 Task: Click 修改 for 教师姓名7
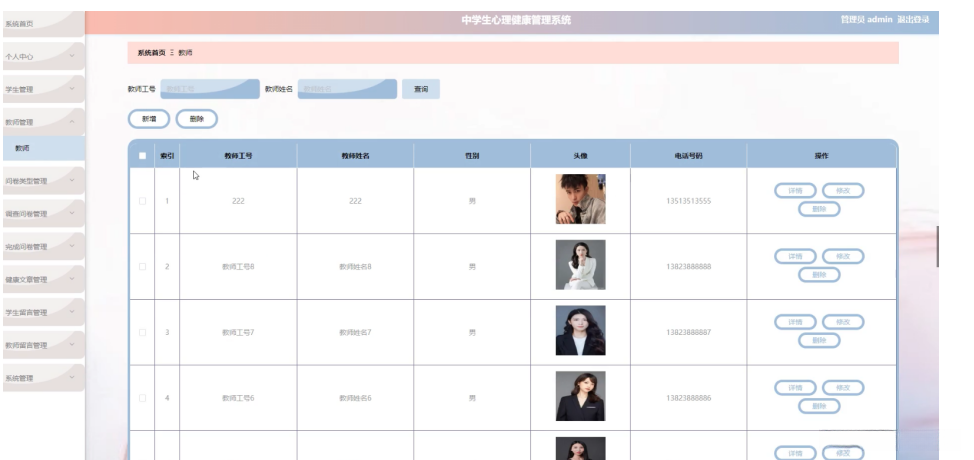(x=843, y=322)
